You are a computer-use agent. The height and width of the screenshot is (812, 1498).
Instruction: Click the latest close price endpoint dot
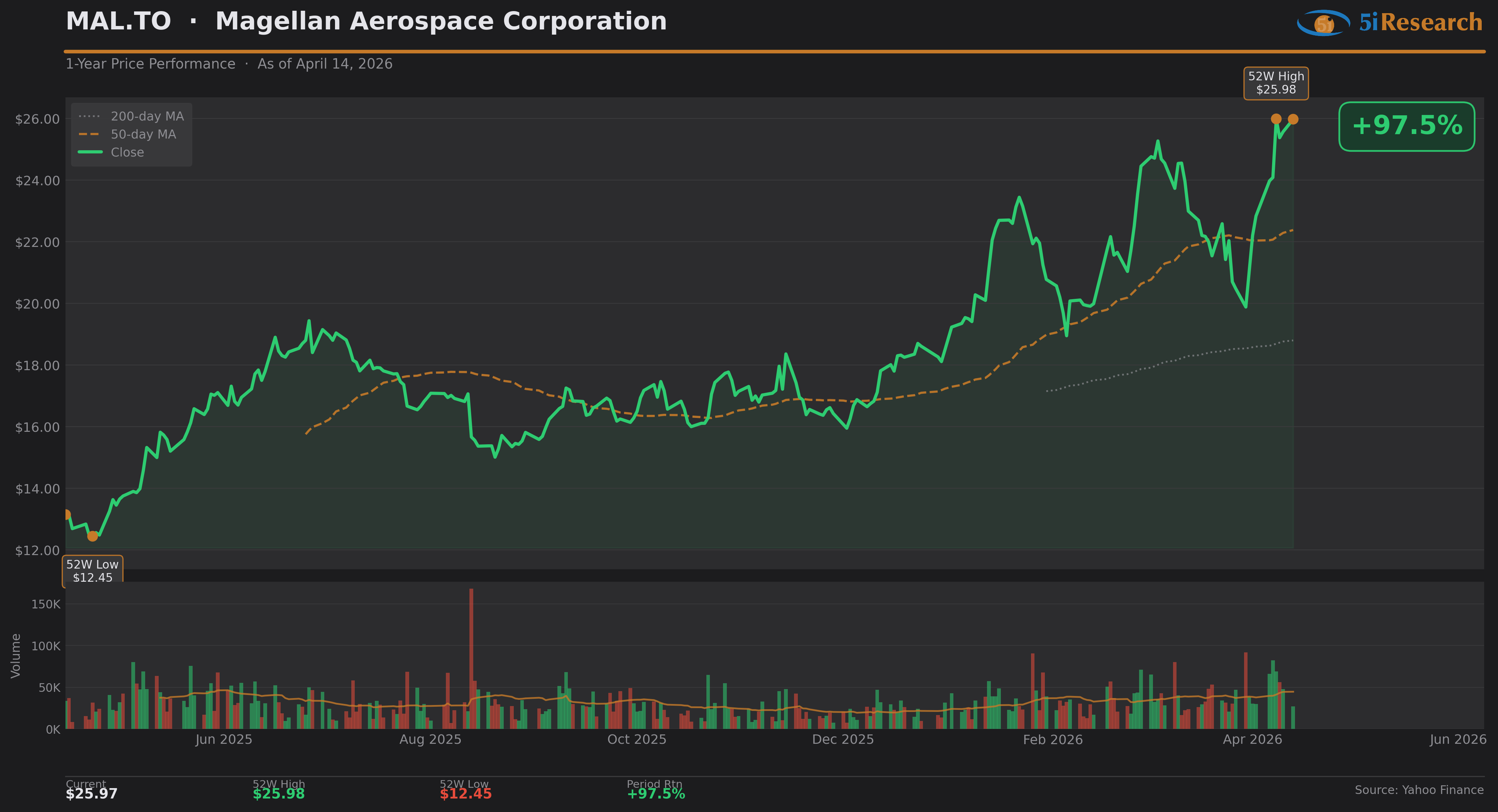click(x=1293, y=119)
